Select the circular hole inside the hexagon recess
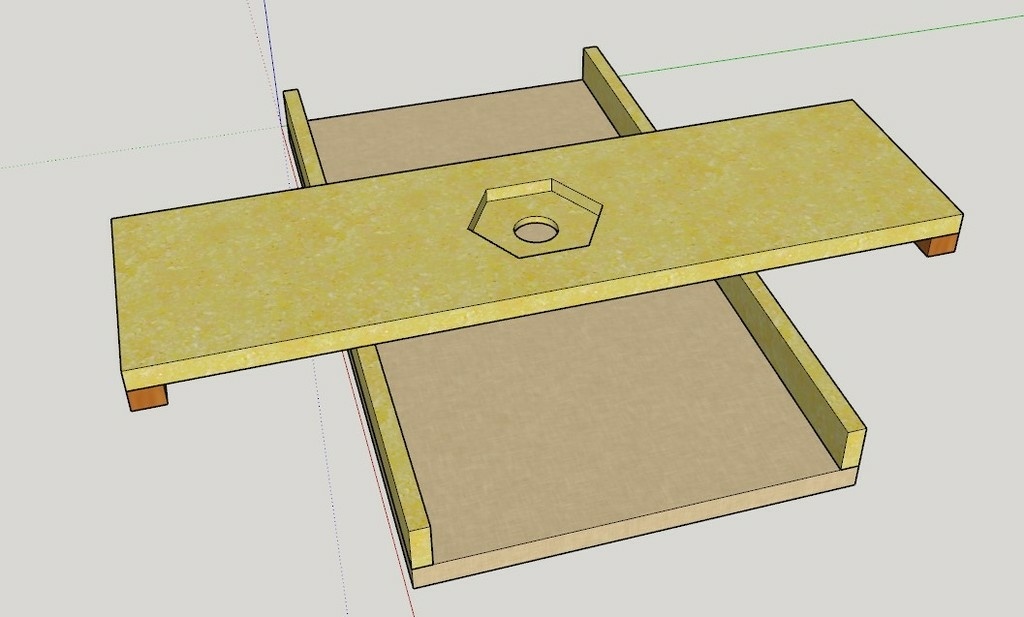This screenshot has width=1024, height=617. pyautogui.click(x=536, y=230)
